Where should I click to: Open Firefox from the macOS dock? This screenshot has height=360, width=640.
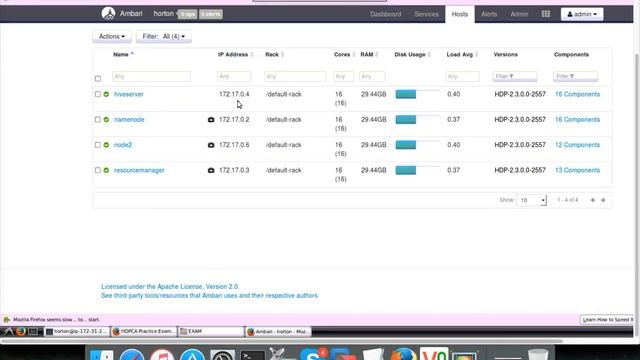point(404,354)
